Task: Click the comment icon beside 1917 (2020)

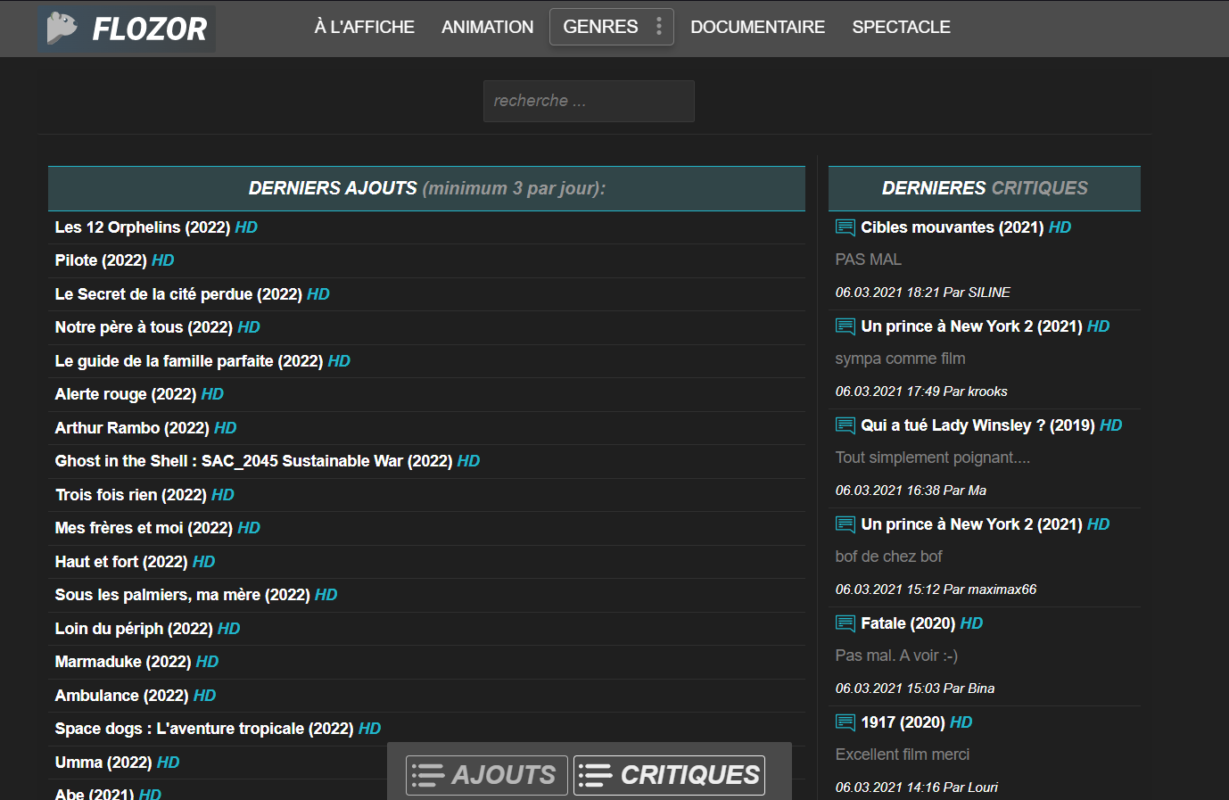Action: 845,723
